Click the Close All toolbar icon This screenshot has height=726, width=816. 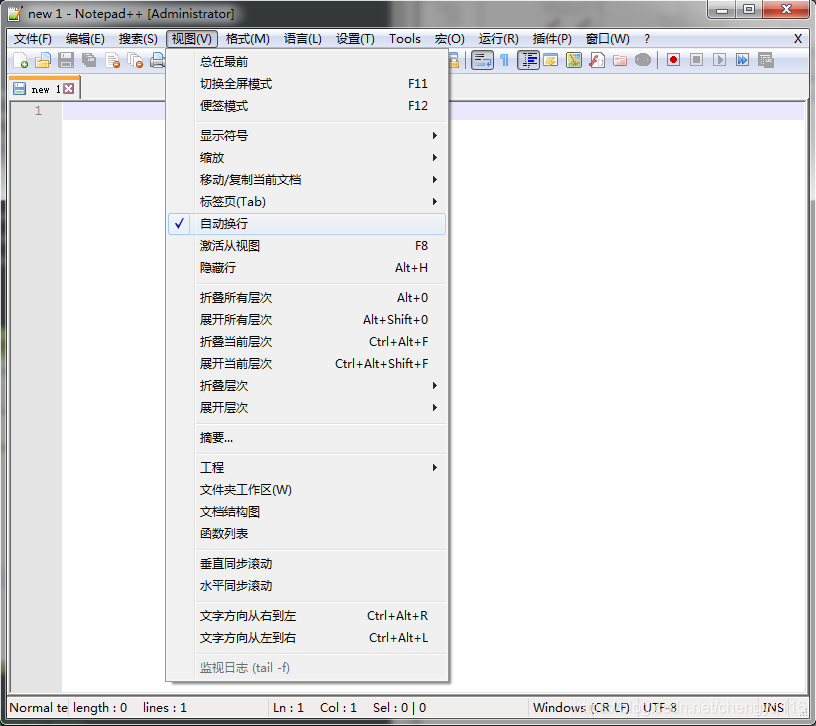(x=135, y=60)
